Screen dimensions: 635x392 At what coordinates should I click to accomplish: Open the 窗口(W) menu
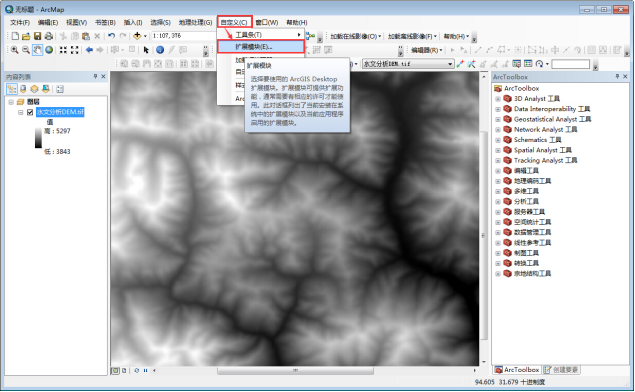click(266, 22)
